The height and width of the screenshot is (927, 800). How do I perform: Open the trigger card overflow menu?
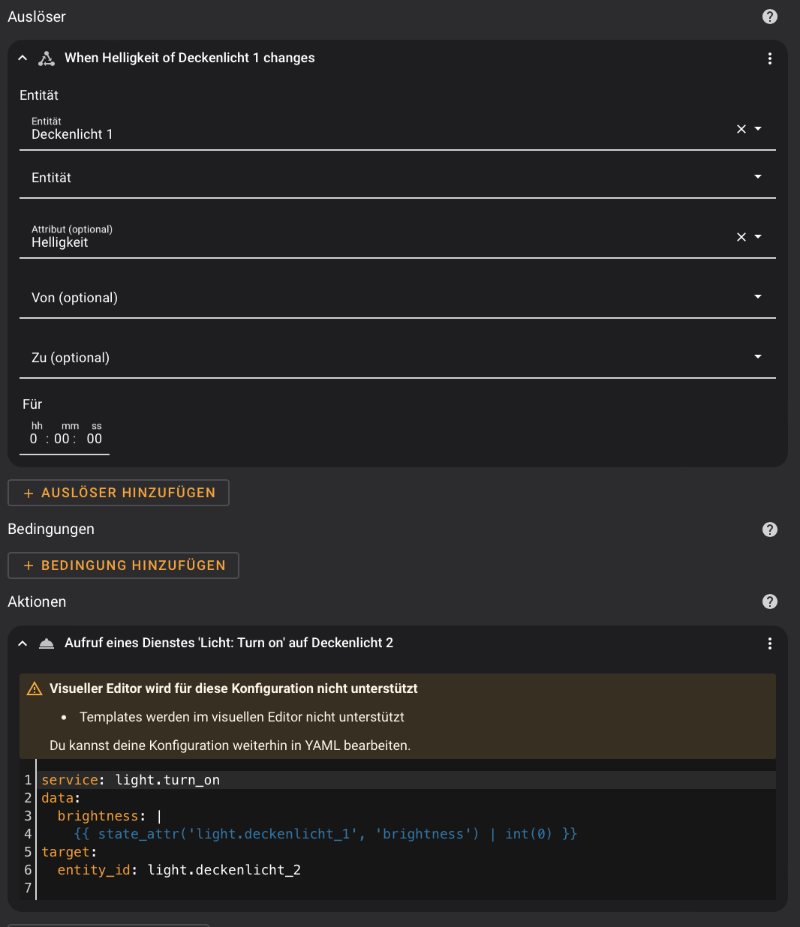coord(770,58)
